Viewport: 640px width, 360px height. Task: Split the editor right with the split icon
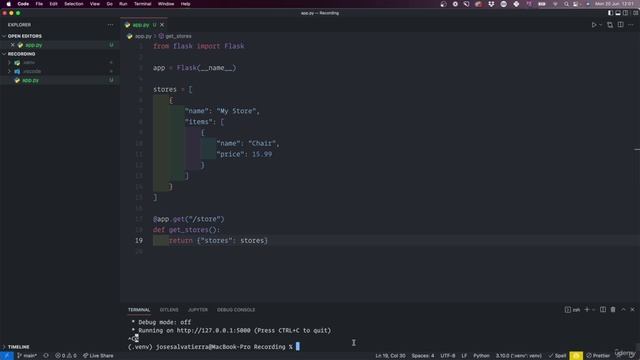[x=620, y=25]
